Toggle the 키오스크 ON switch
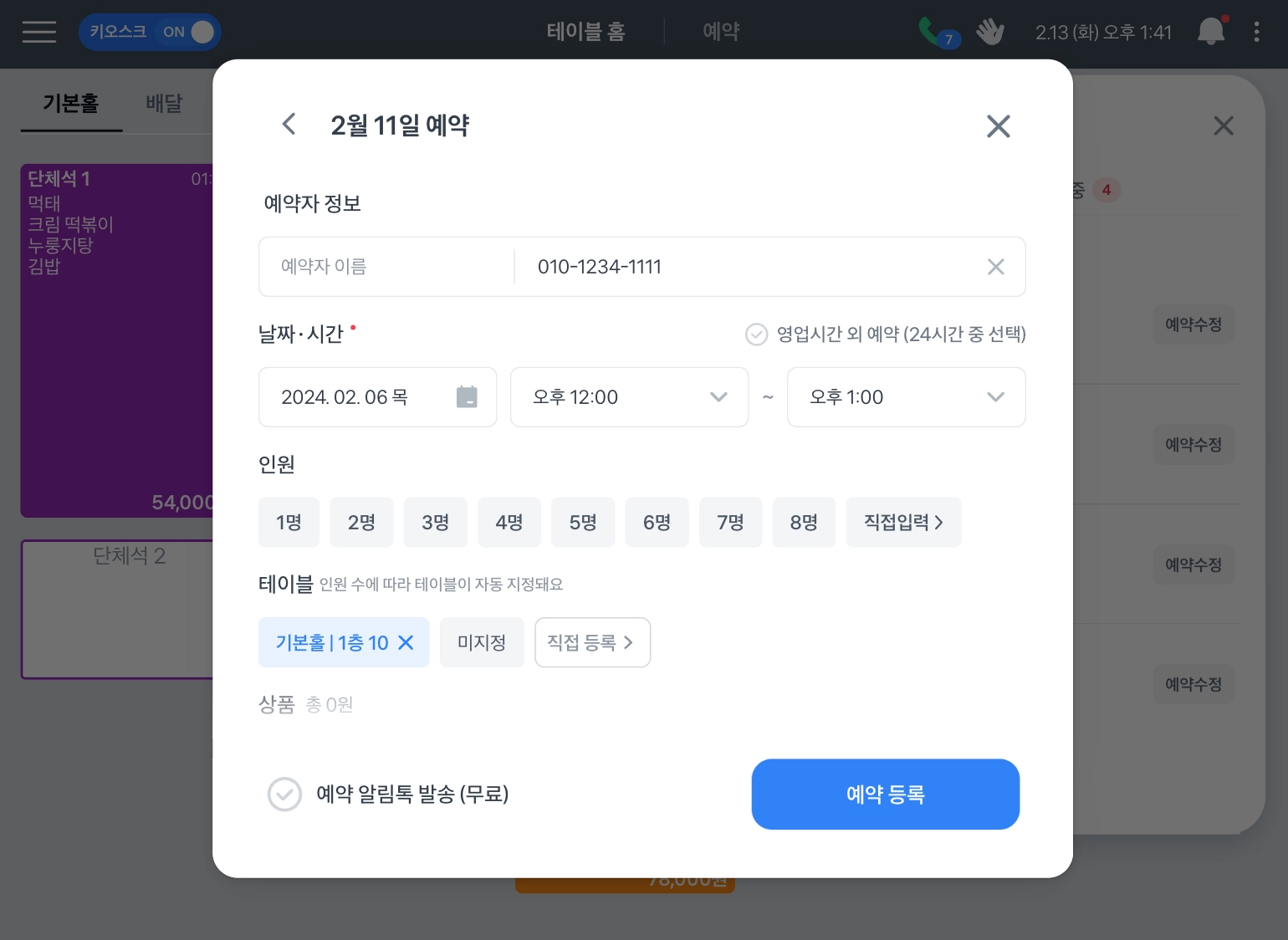Image resolution: width=1288 pixels, height=940 pixels. click(188, 32)
